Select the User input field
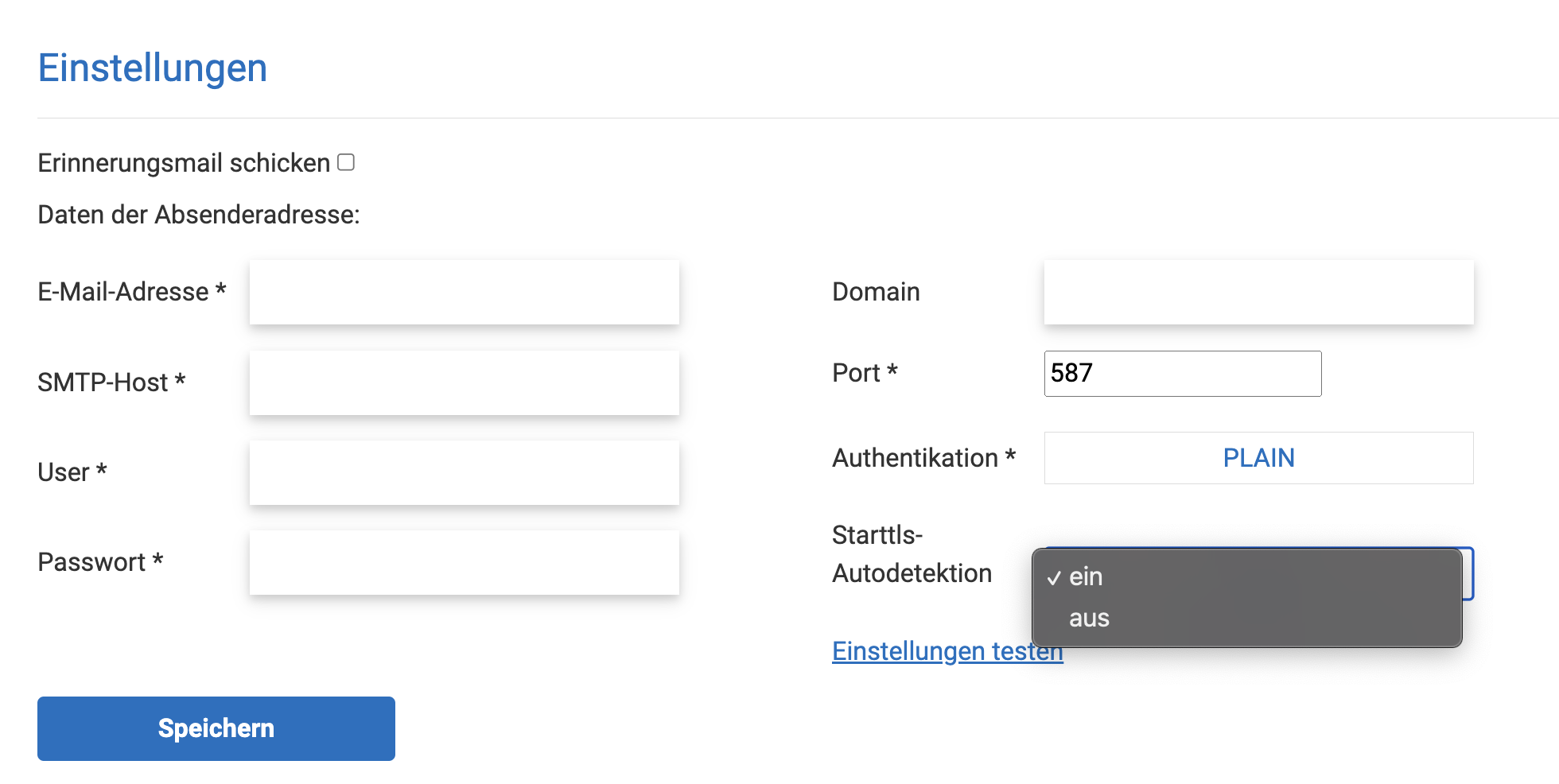This screenshot has height=784, width=1559. tap(464, 472)
